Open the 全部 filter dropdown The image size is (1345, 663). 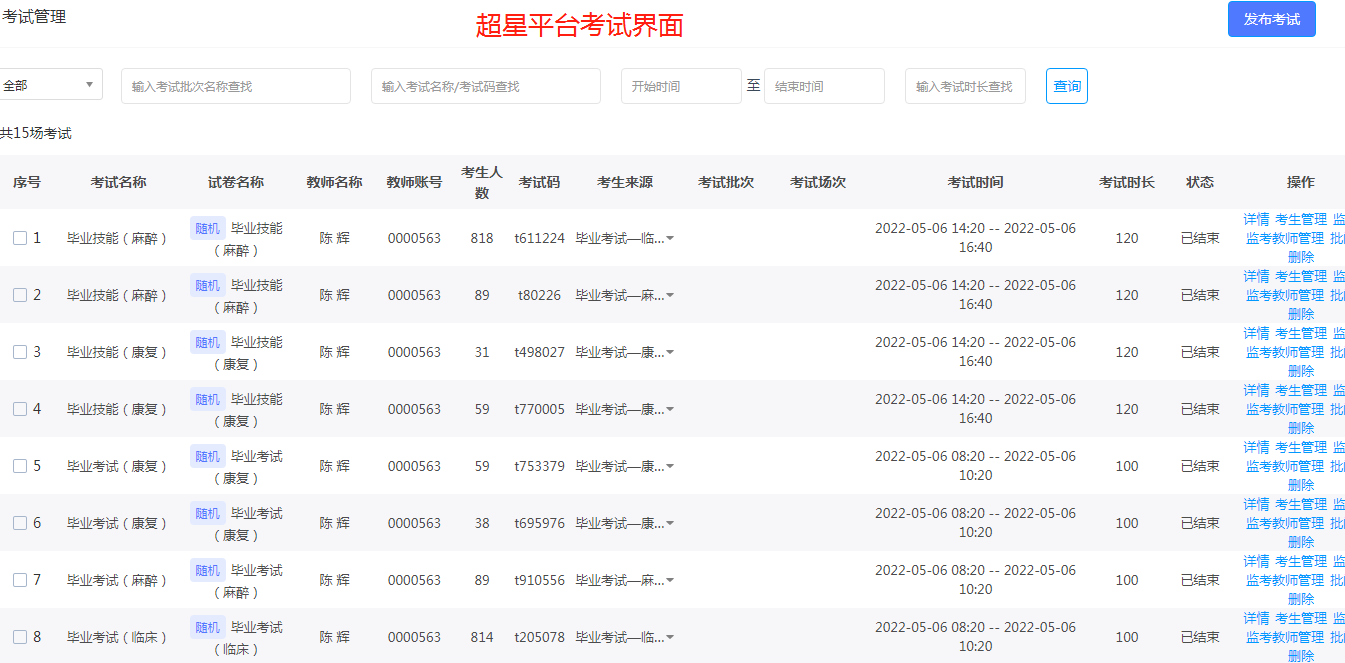click(x=50, y=86)
